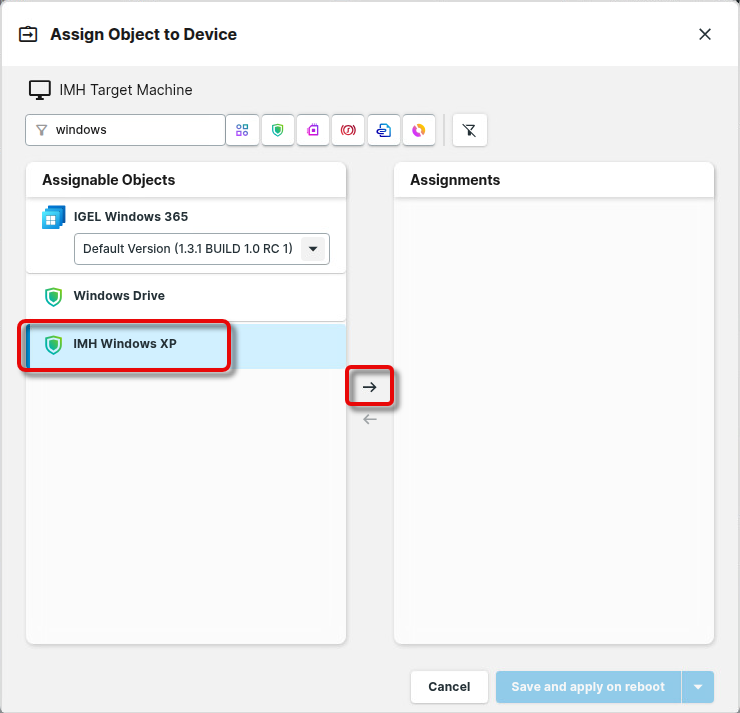Screen dimensions: 740x713
Task: Click the red circular filter icon
Action: tap(348, 130)
